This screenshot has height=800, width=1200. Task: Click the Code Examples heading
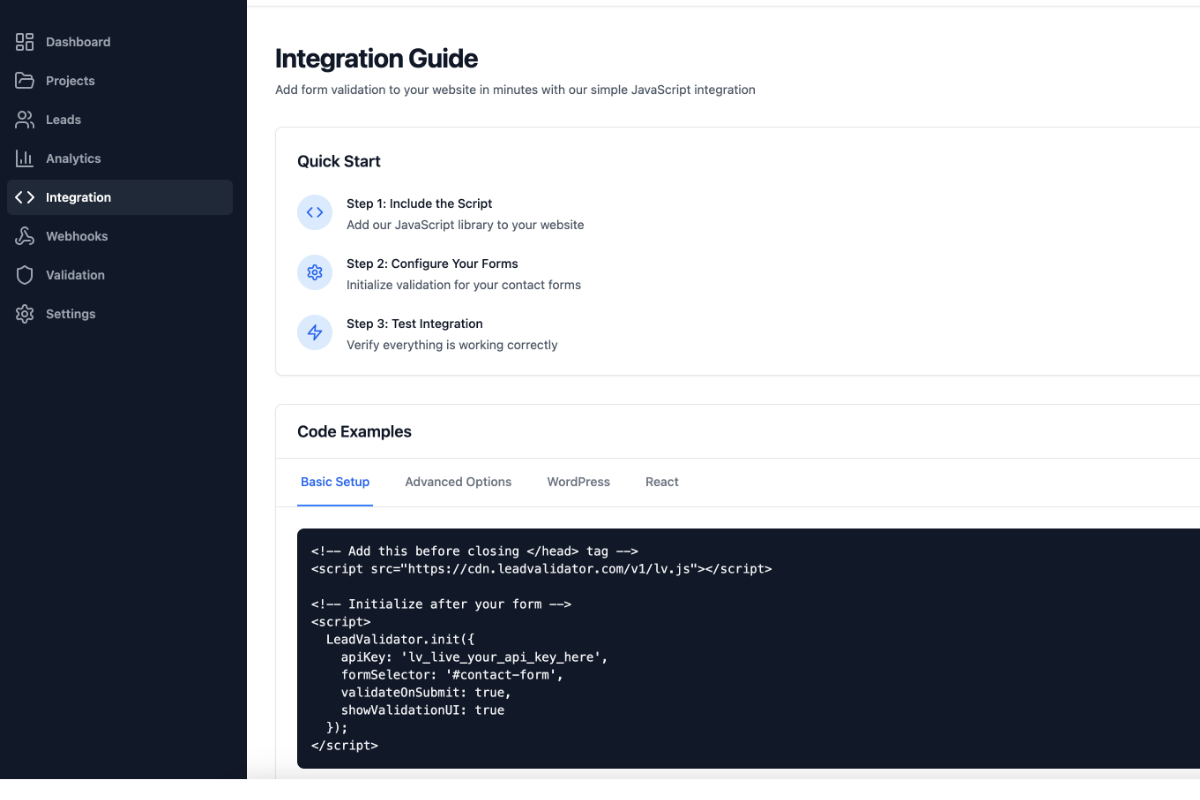pyautogui.click(x=354, y=432)
